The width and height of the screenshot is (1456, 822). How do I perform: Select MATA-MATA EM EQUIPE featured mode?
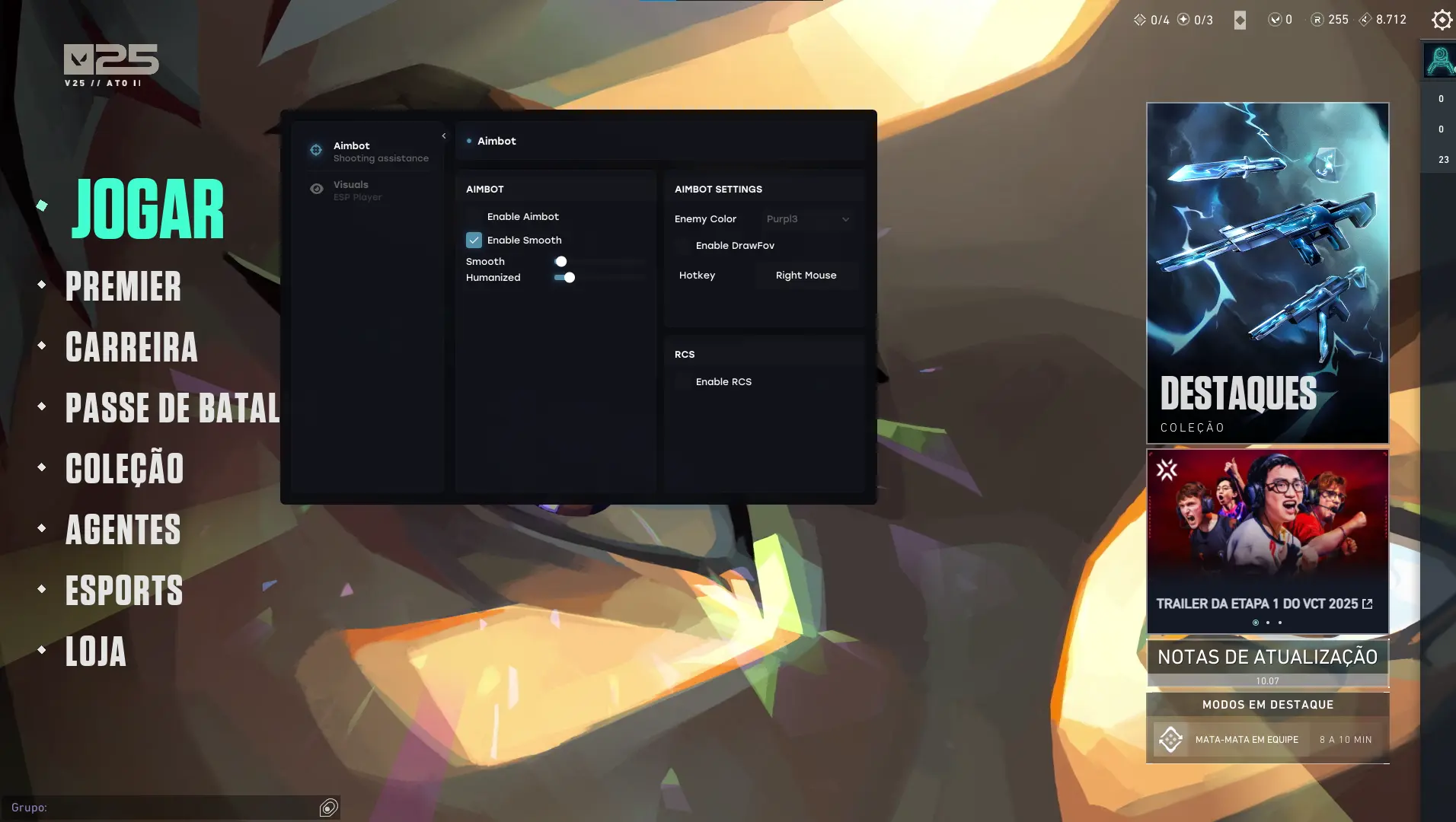click(1268, 739)
